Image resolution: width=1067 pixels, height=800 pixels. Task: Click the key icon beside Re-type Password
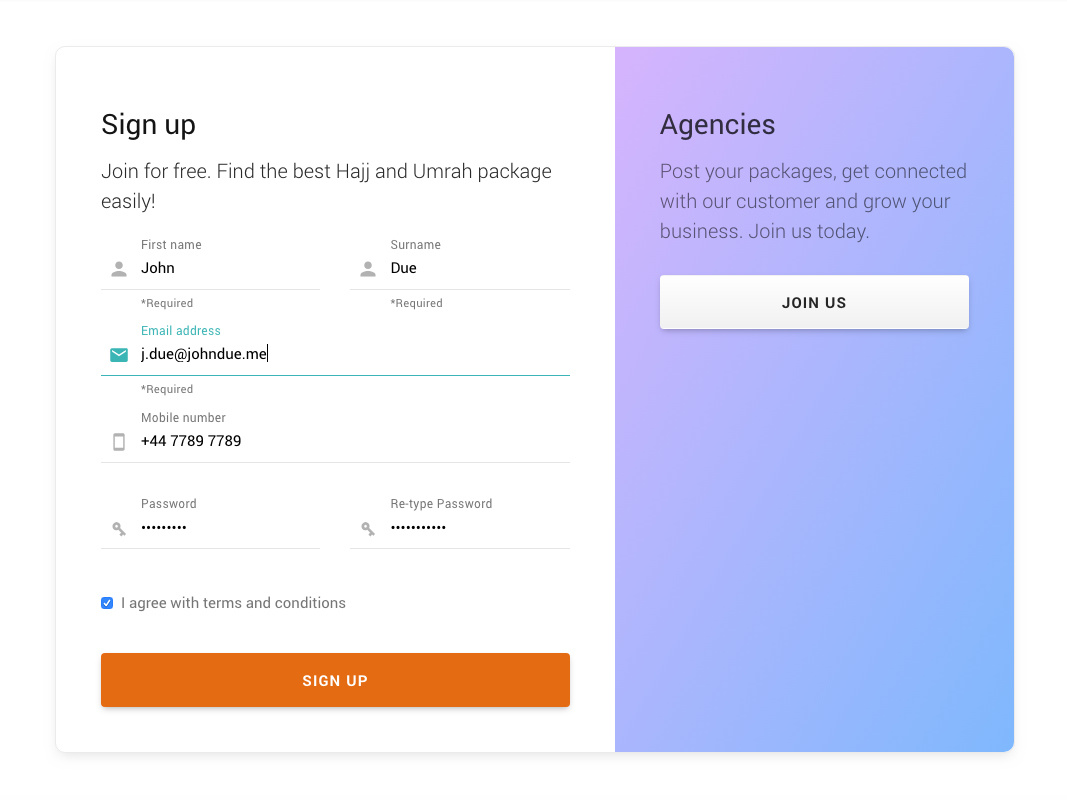(x=367, y=527)
